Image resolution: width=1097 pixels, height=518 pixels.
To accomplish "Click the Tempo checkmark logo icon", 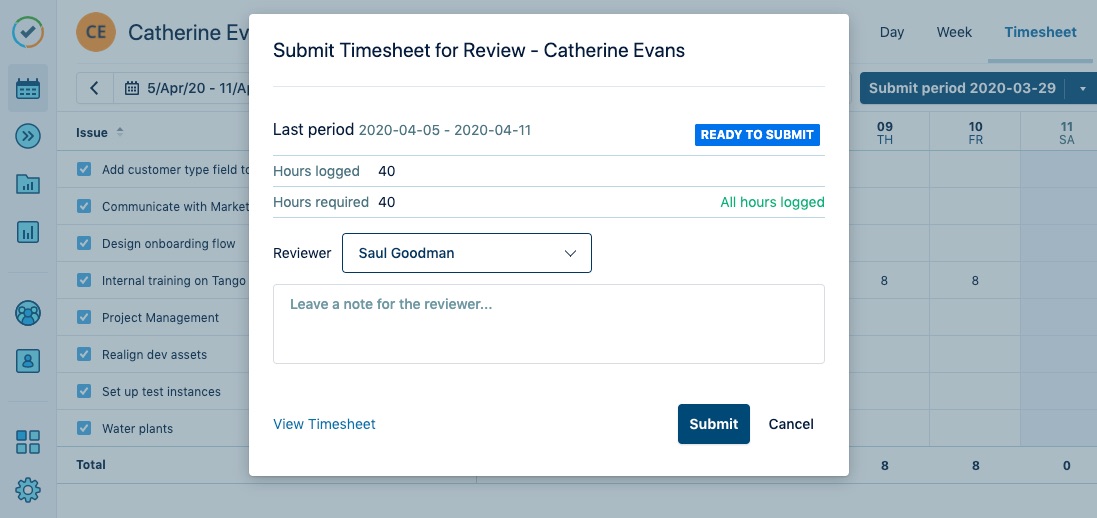I will [28, 31].
